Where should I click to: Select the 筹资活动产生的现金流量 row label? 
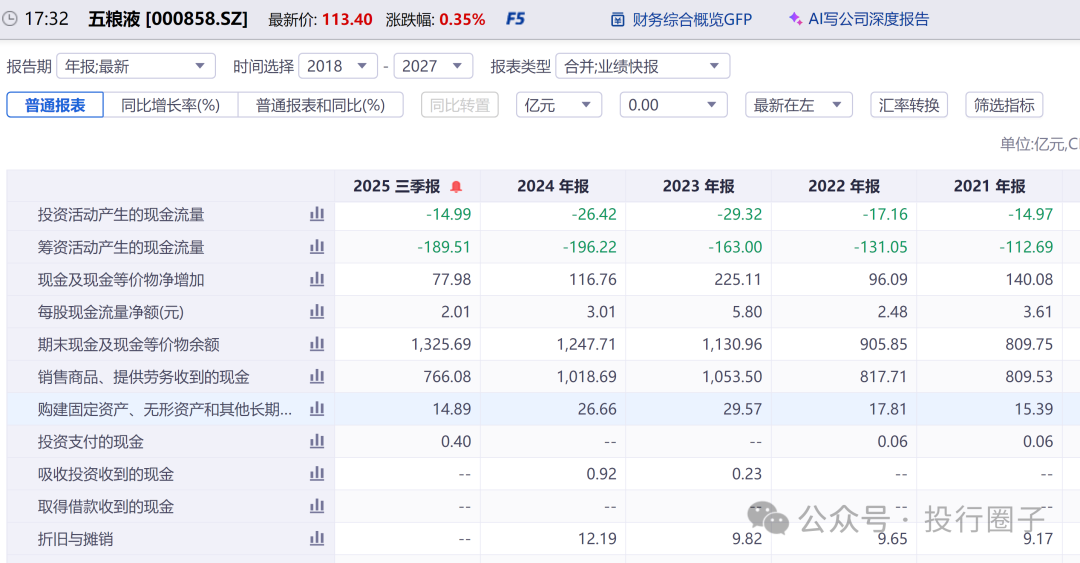[121, 247]
